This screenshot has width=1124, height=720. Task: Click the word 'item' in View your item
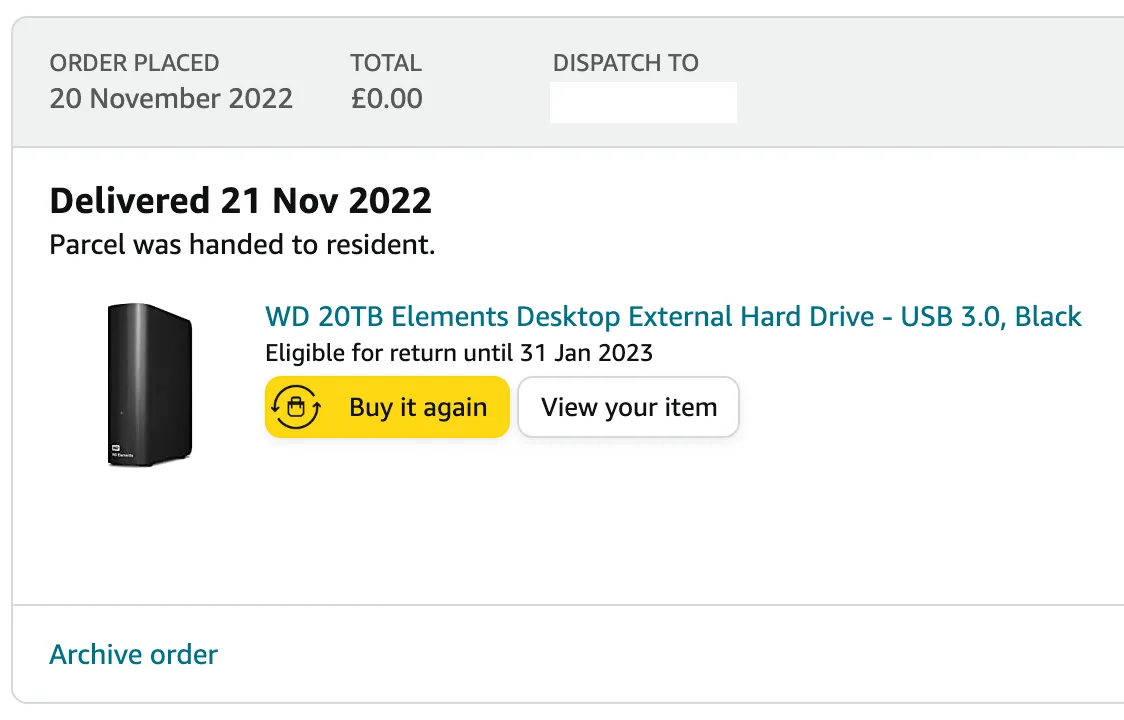pyautogui.click(x=692, y=407)
